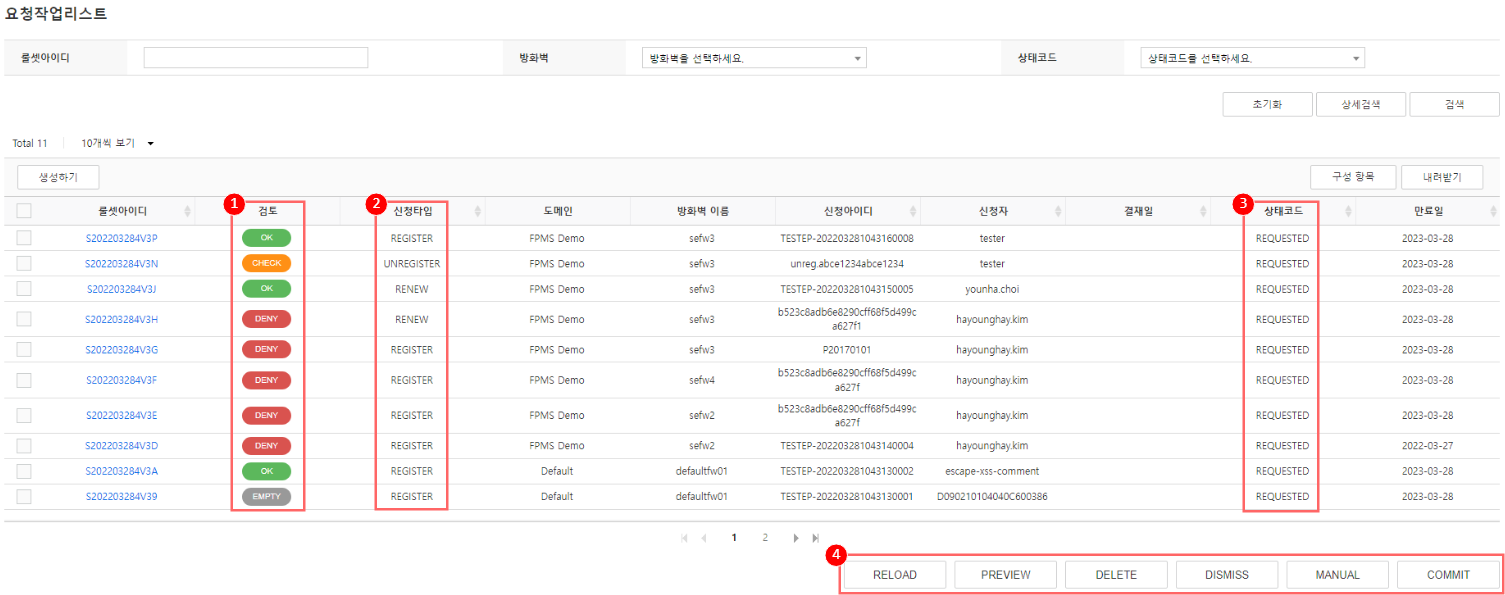Sort by 신청타입 column arrows
This screenshot has width=1505, height=595.
[477, 211]
